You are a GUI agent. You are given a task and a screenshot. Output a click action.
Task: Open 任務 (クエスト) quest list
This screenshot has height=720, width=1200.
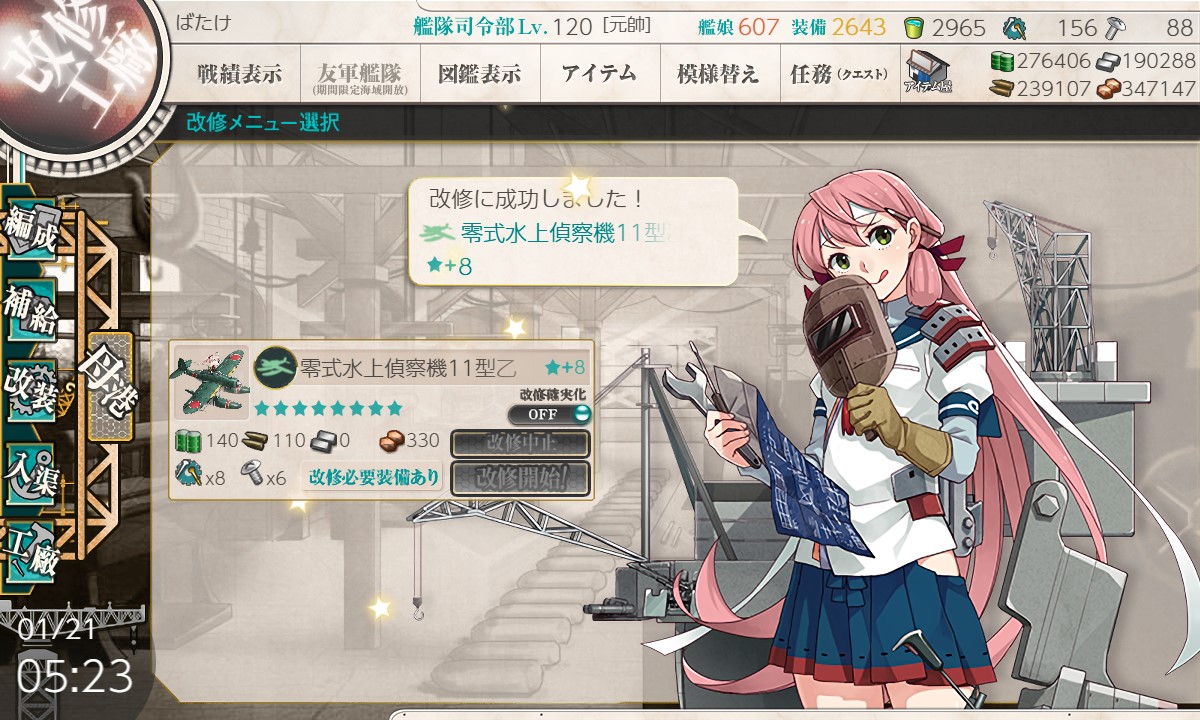(838, 73)
